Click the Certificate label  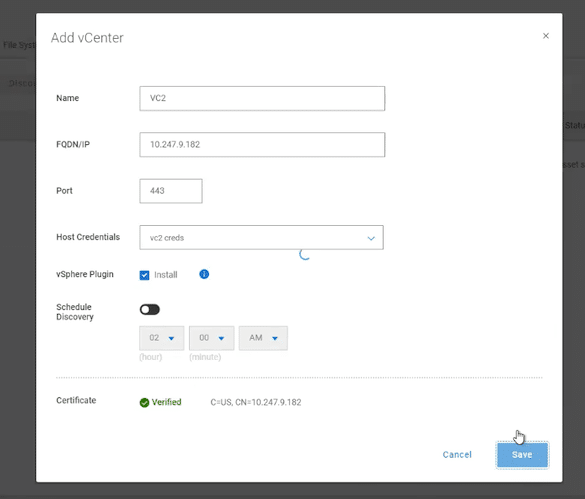click(76, 400)
